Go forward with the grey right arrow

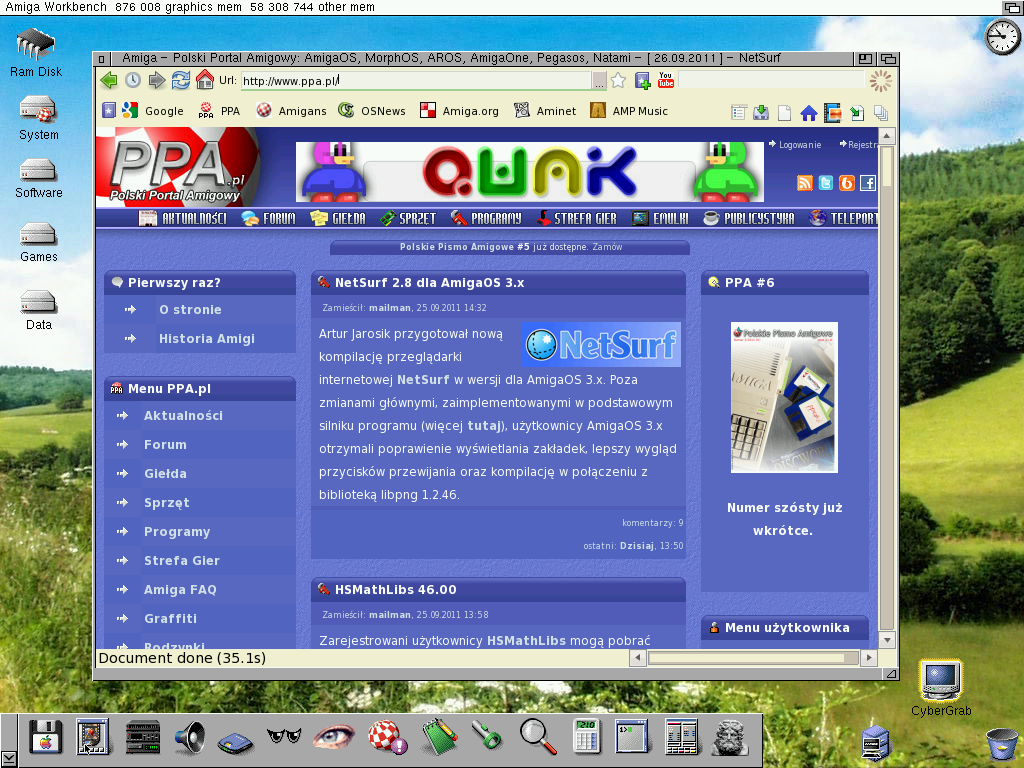[x=157, y=80]
